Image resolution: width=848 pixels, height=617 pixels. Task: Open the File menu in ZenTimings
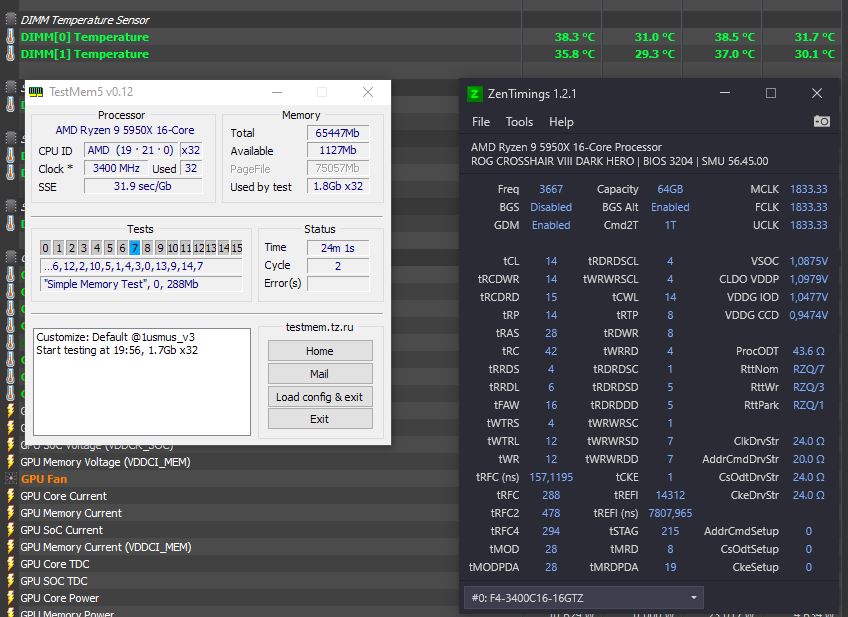click(x=480, y=122)
